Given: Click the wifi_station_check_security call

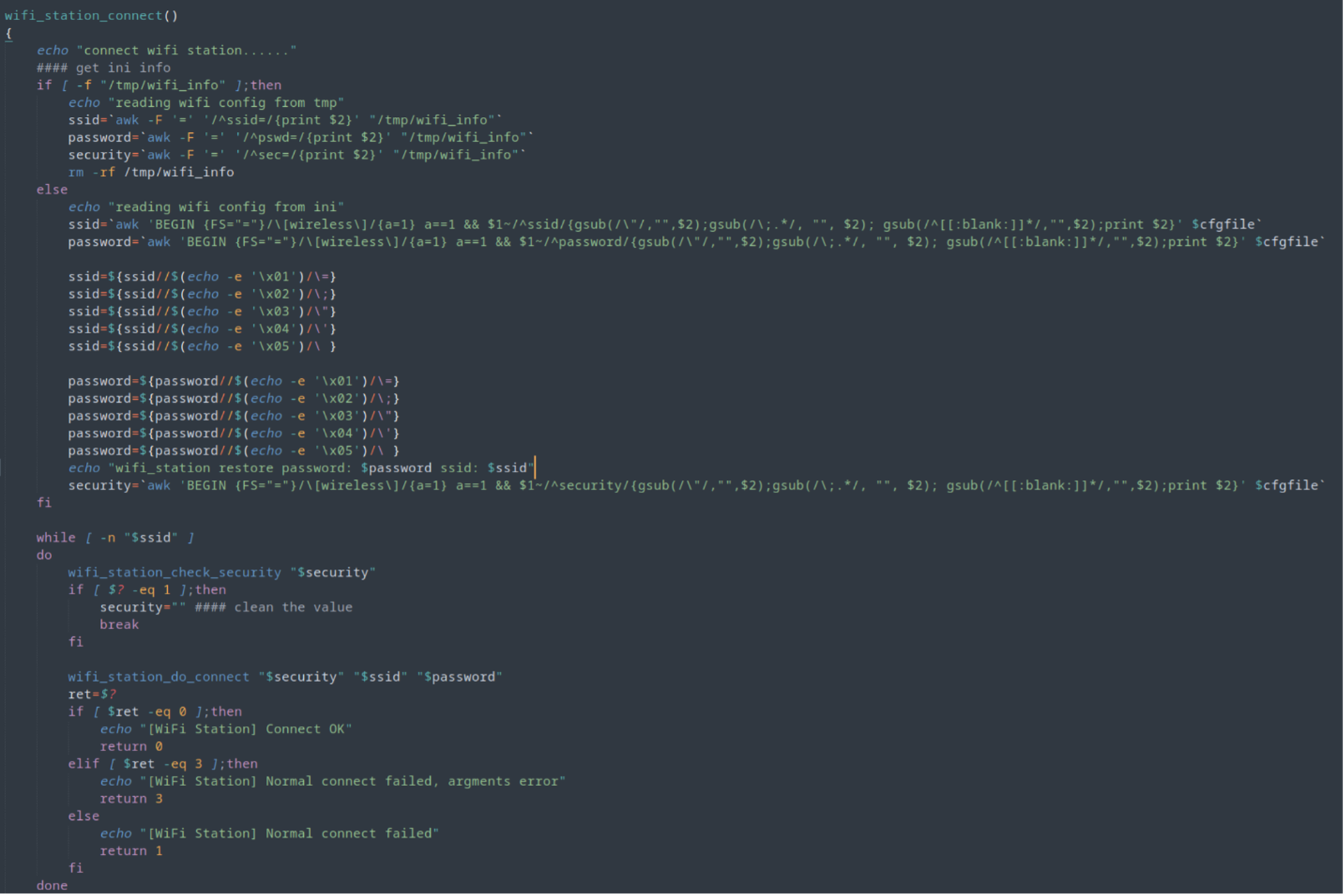Looking at the screenshot, I should click(x=174, y=572).
